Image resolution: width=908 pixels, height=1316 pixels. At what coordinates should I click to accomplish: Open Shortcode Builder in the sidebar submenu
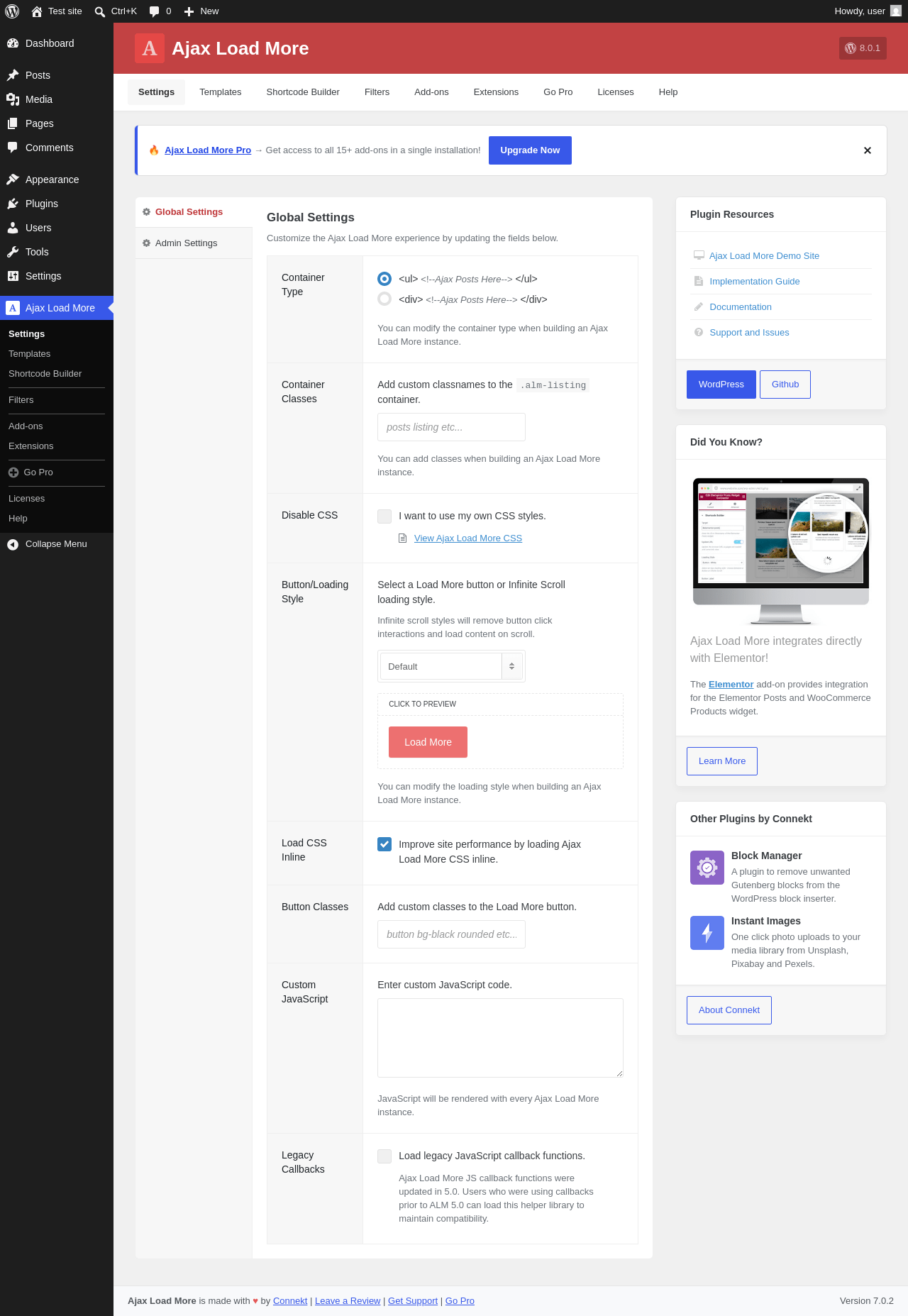coord(45,374)
